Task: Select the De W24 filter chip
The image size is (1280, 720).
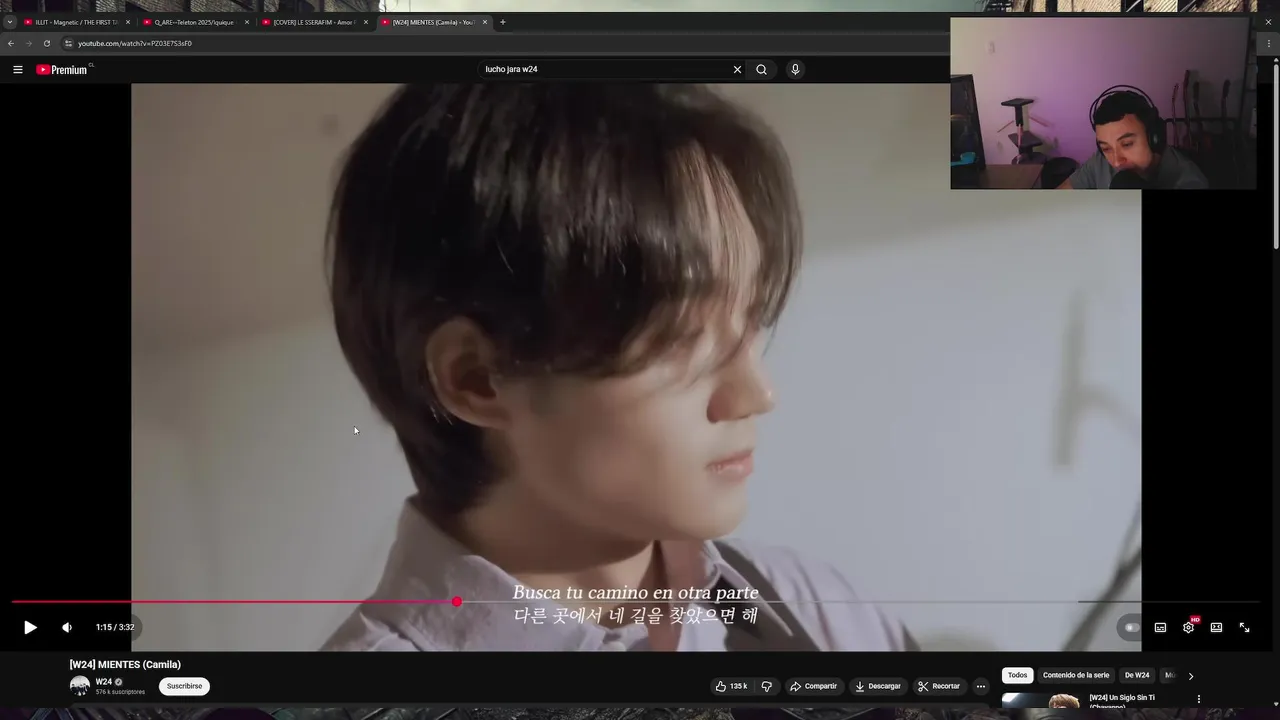Action: pyautogui.click(x=1137, y=675)
